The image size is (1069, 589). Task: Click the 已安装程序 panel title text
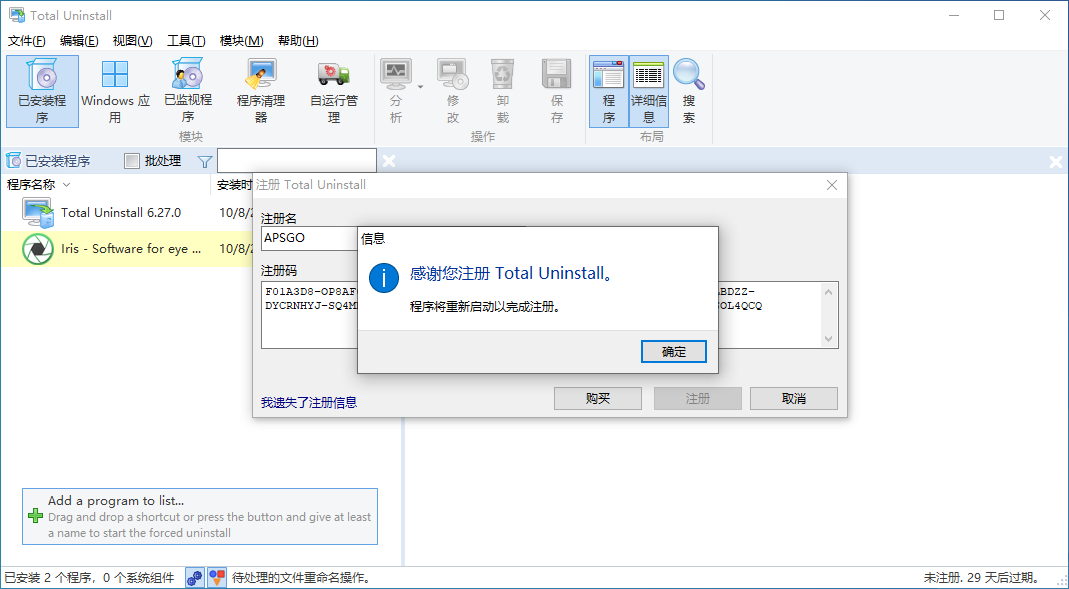[58, 162]
